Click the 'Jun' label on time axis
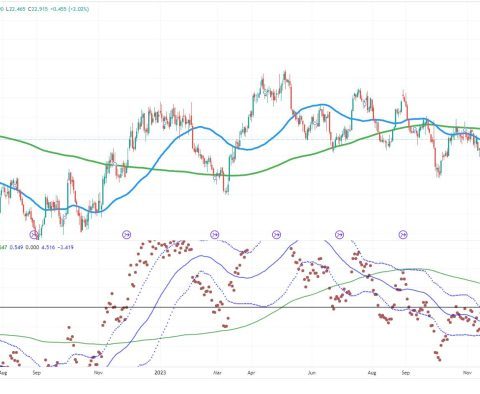The height and width of the screenshot is (394, 480). coord(311,373)
